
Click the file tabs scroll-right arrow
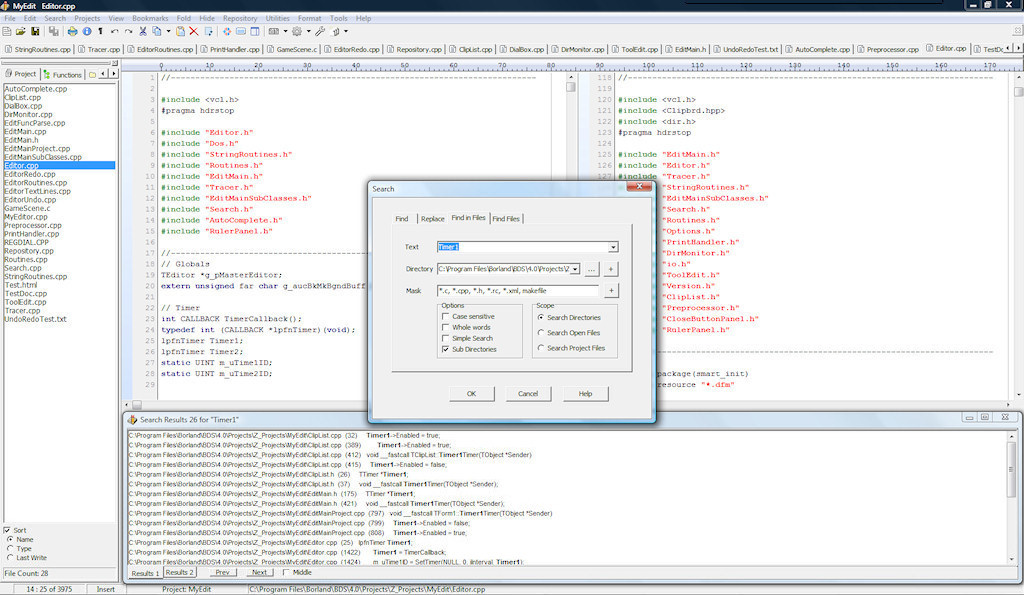tap(1018, 48)
